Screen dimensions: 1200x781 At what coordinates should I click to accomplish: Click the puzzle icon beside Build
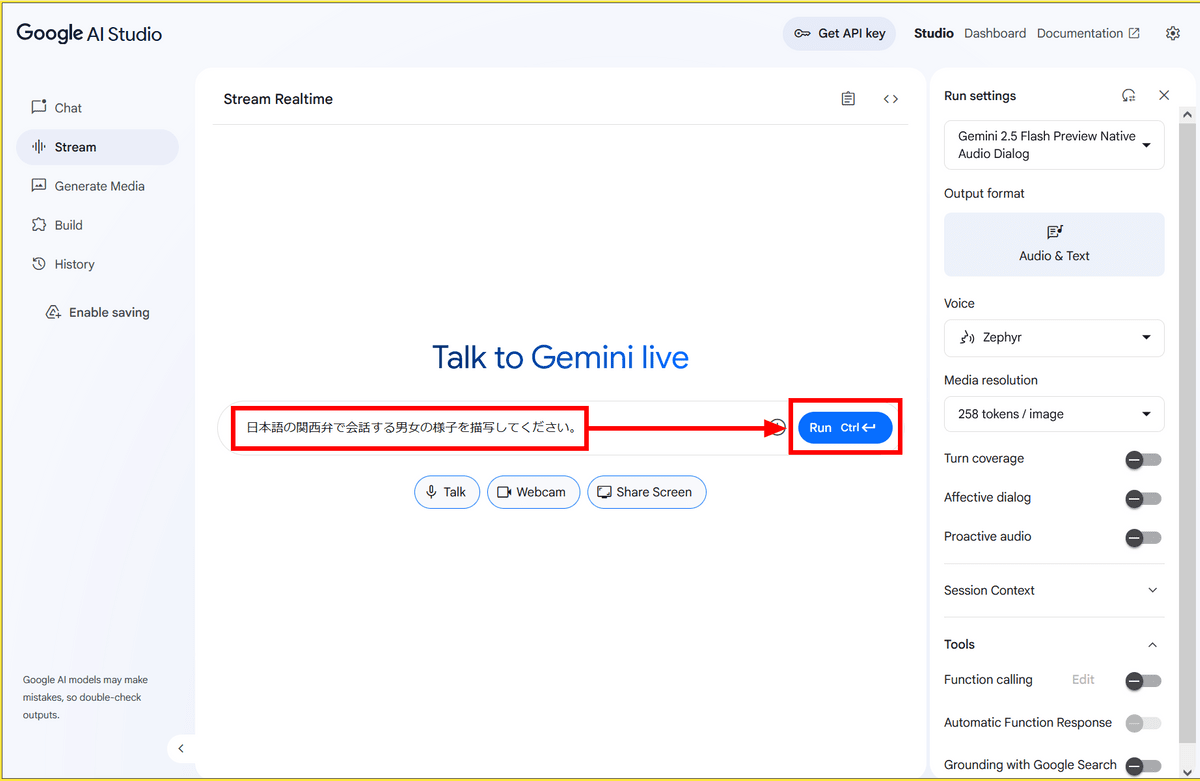(x=39, y=225)
